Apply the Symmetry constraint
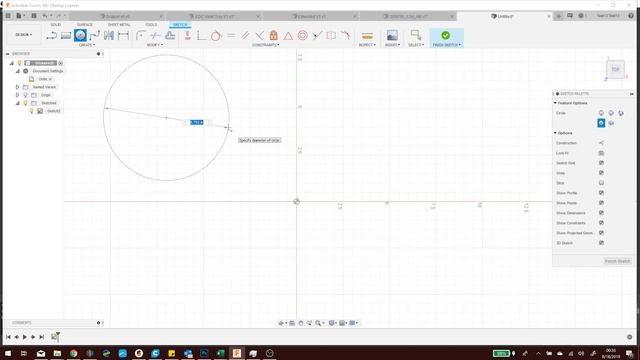This screenshot has width=640, height=360. click(331, 36)
